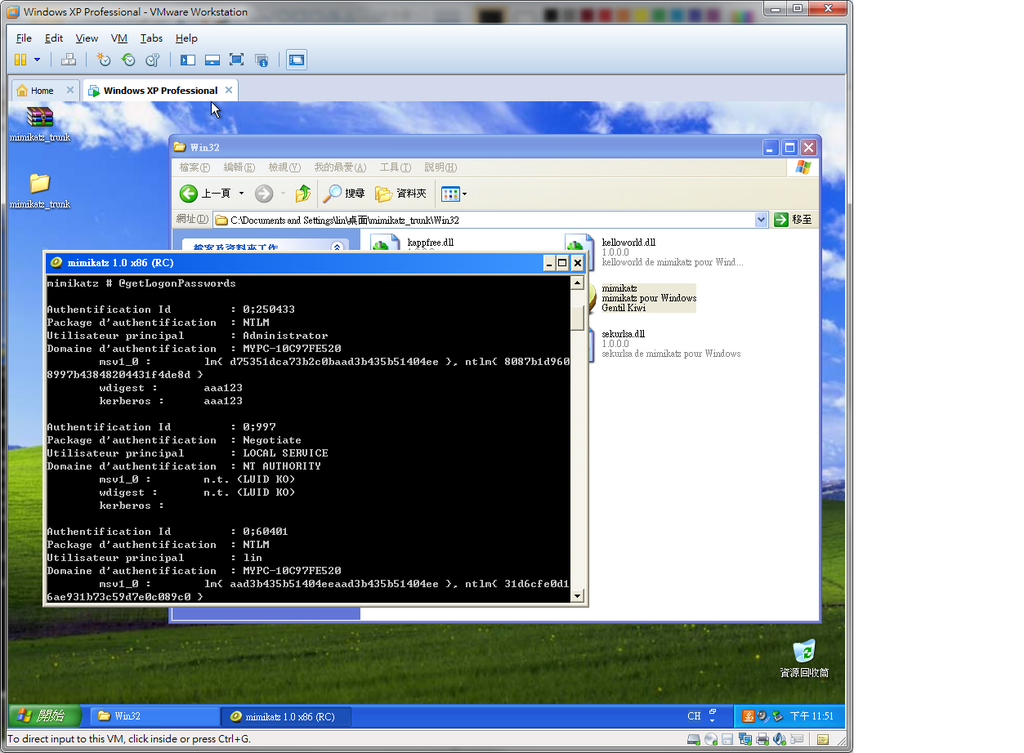Screen dimensions: 1024x753
Task: Click the Forward arrow in Win32 explorer toolbar
Action: coord(264,193)
